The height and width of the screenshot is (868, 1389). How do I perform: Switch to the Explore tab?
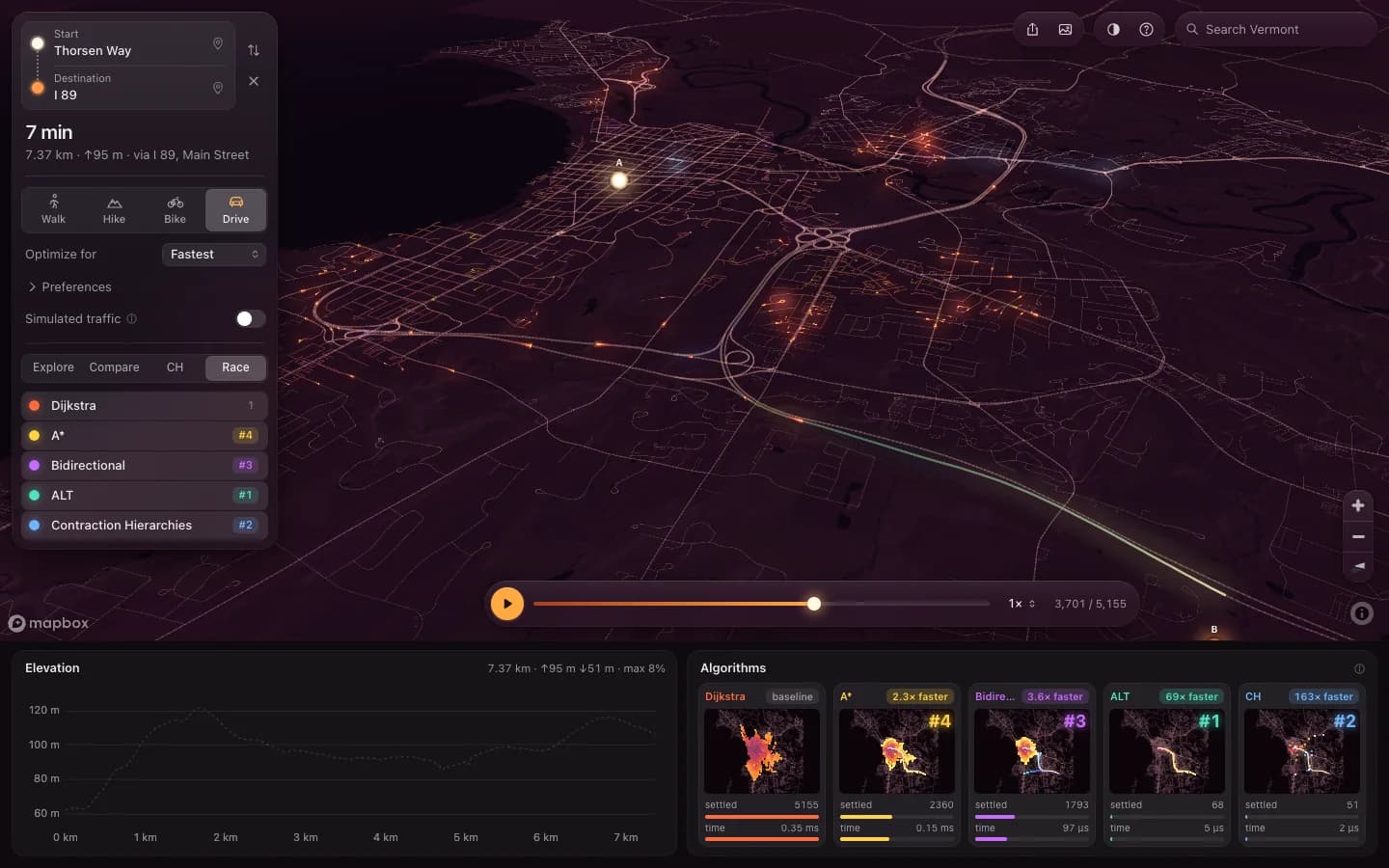click(53, 367)
